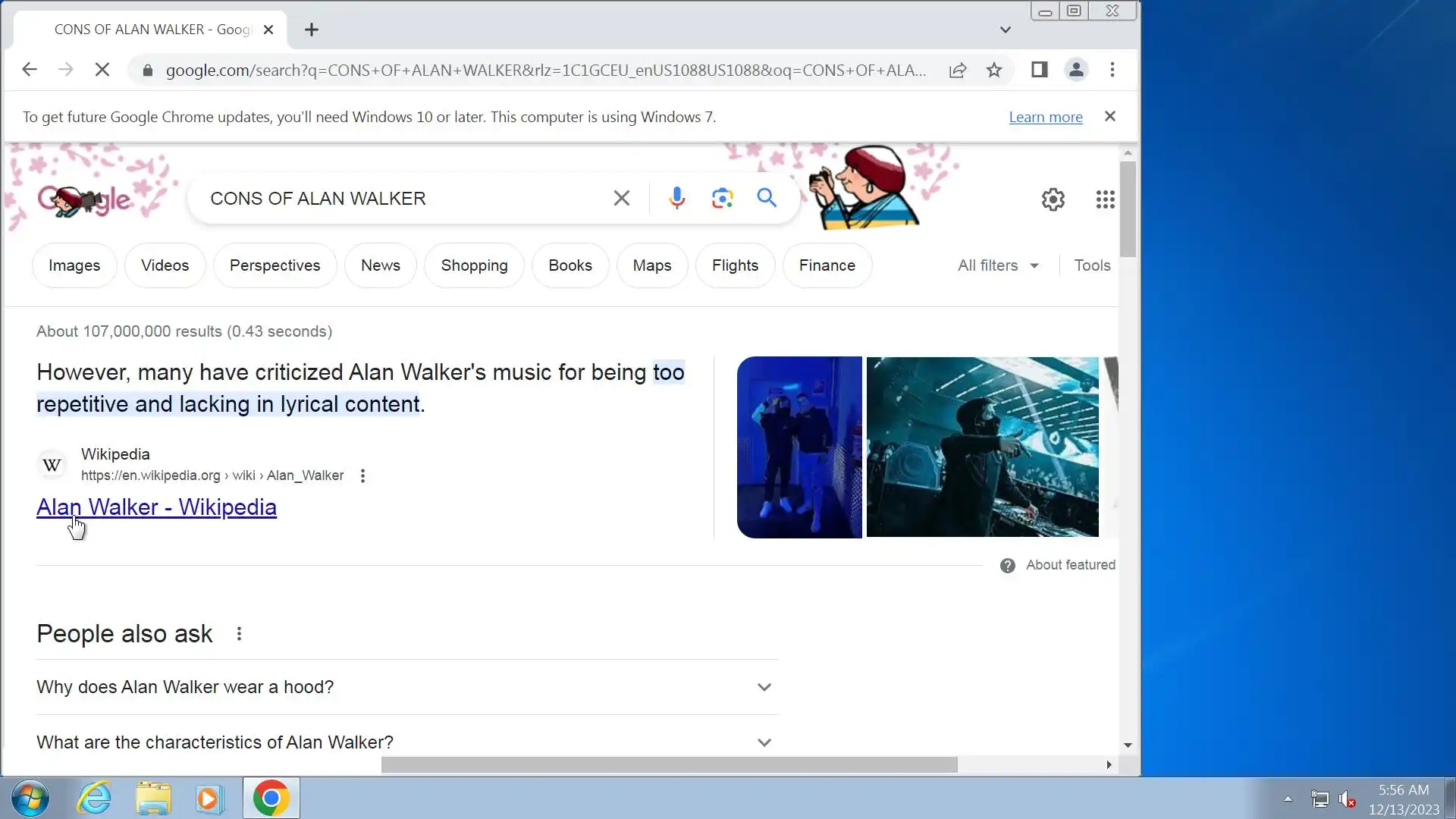This screenshot has height=819, width=1456.
Task: Click the voice search microphone icon
Action: (676, 198)
